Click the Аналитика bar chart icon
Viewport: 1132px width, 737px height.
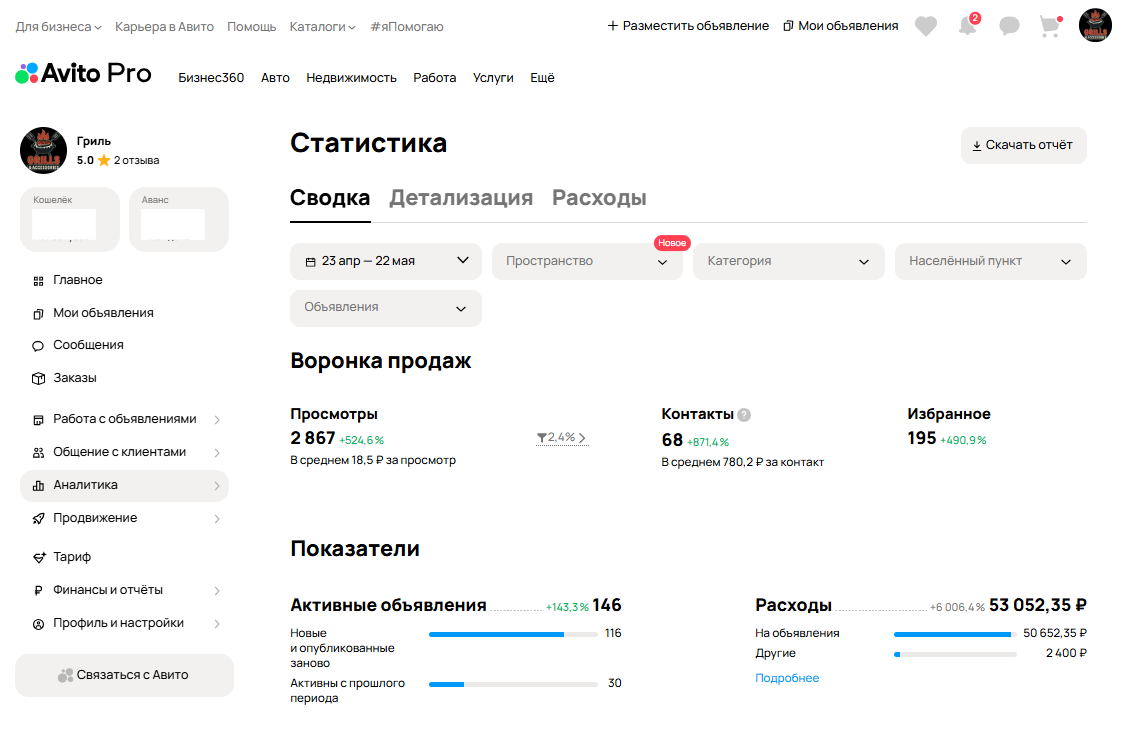click(38, 486)
